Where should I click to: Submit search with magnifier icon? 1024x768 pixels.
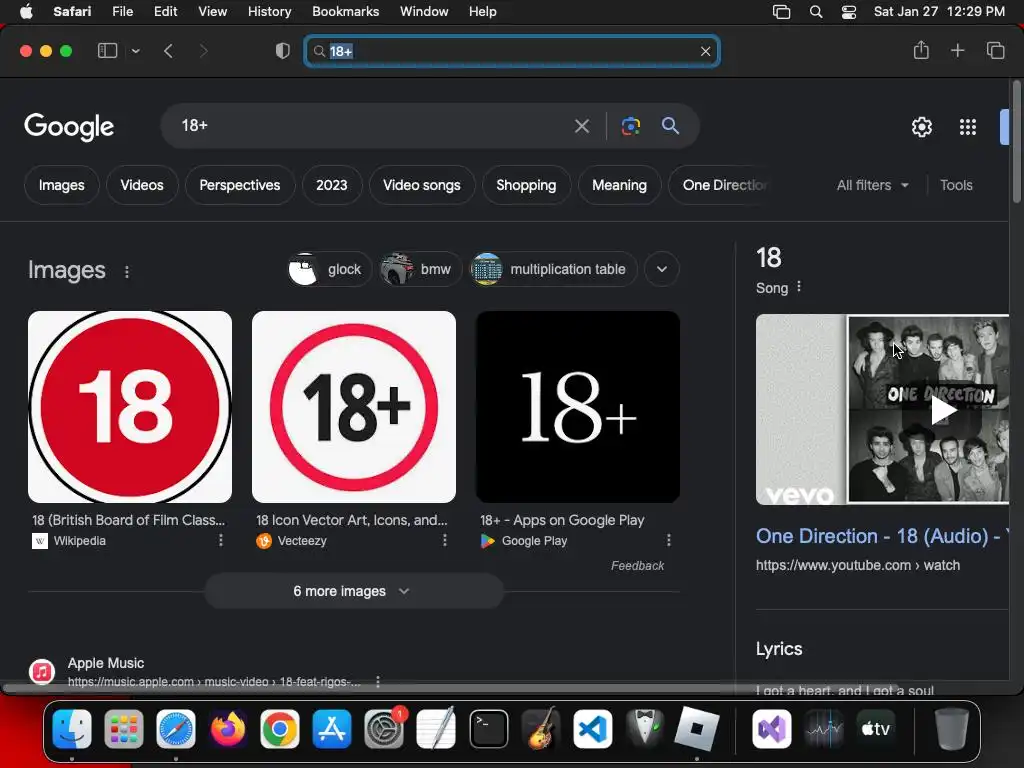(x=670, y=125)
